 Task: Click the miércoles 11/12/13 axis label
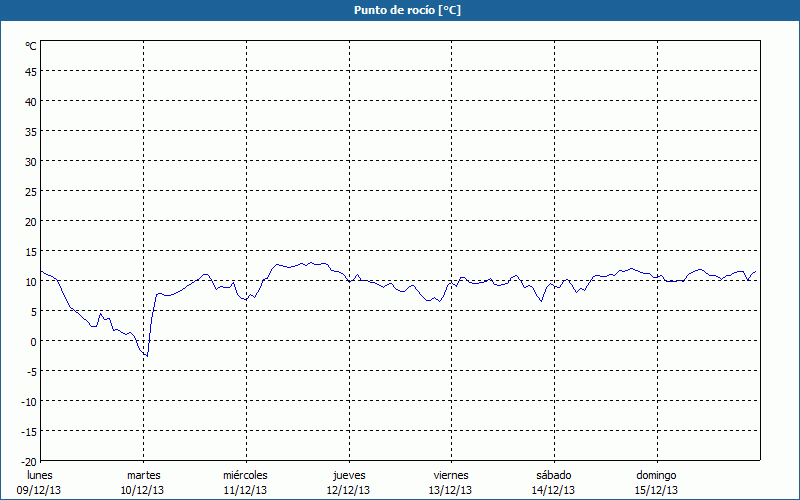(x=245, y=482)
